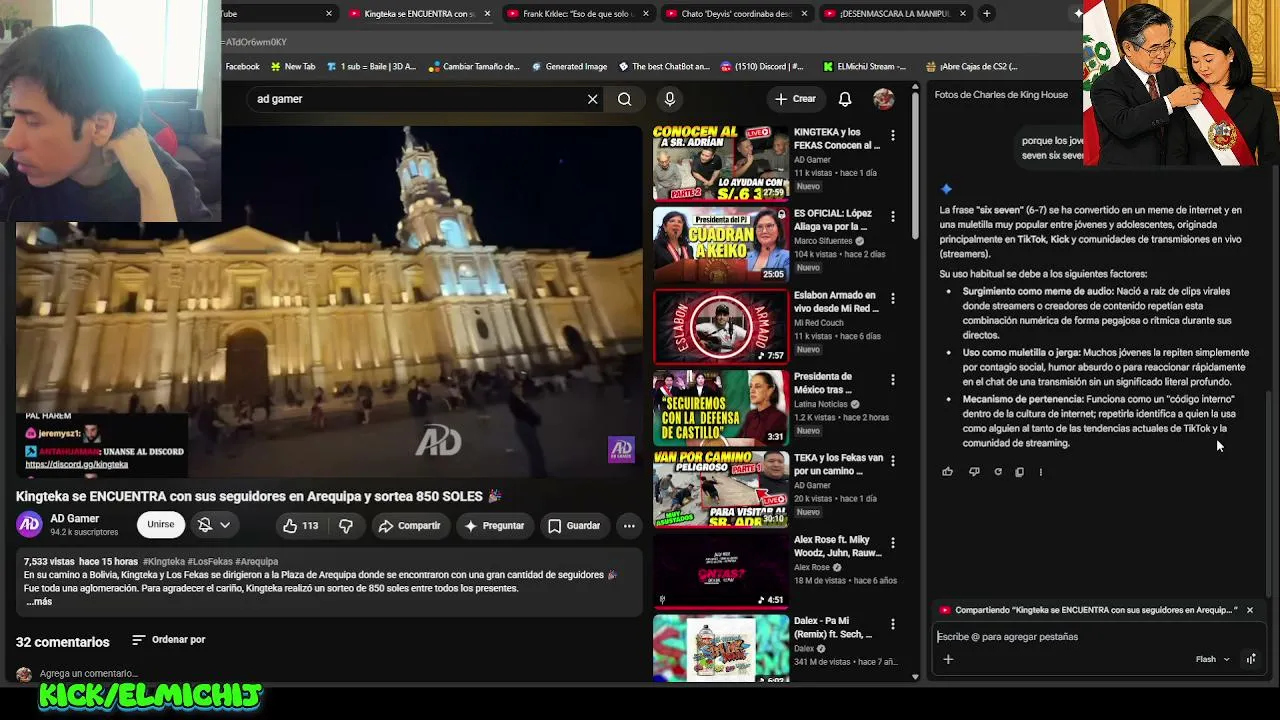Click the Preguntar button
The height and width of the screenshot is (720, 1280).
click(x=493, y=526)
